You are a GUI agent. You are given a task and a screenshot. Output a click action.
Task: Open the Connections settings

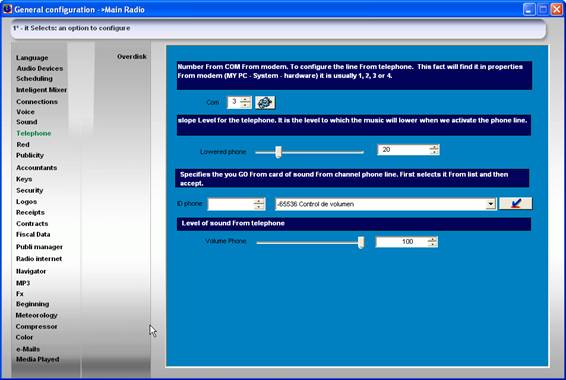[37, 102]
